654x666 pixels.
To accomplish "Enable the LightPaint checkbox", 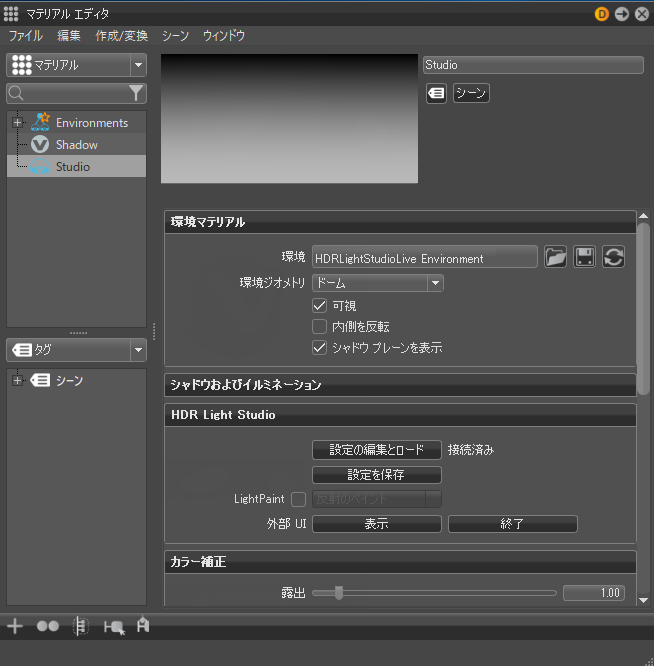I will (x=298, y=499).
